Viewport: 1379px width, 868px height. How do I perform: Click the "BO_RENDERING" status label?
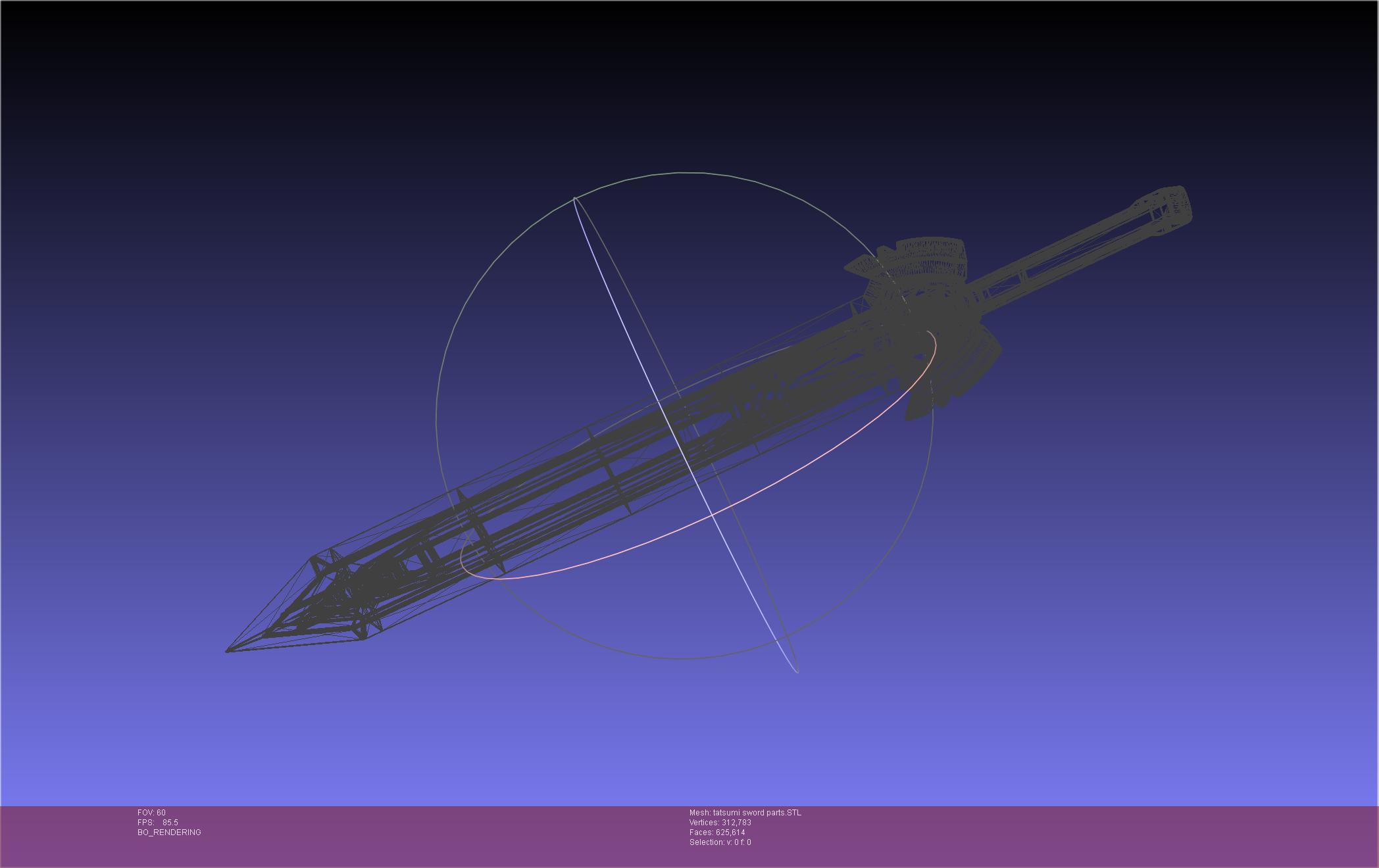pos(169,832)
